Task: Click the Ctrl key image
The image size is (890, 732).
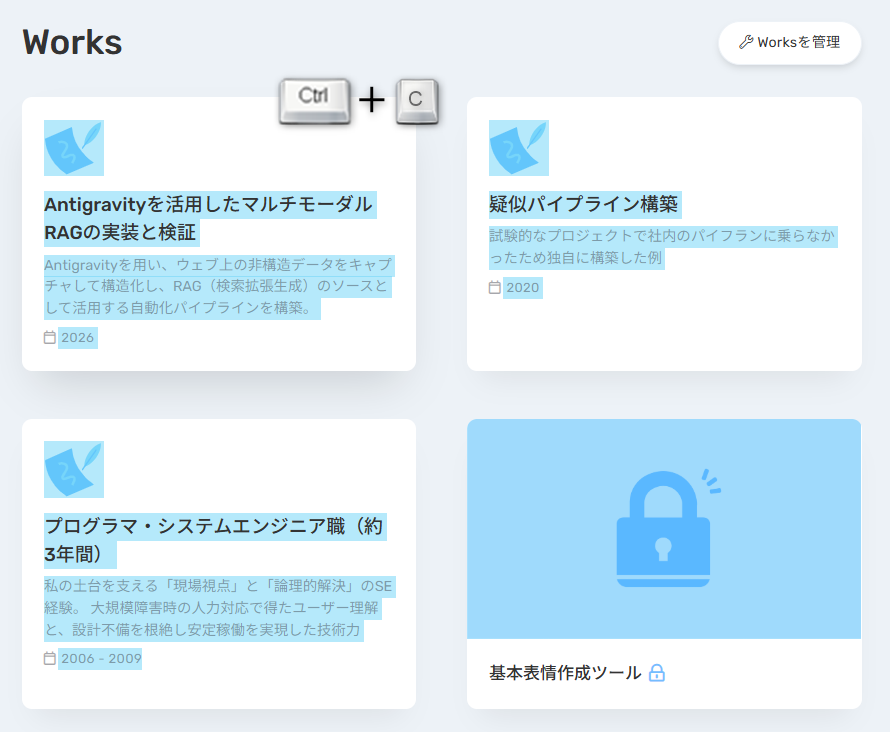Action: 315,100
